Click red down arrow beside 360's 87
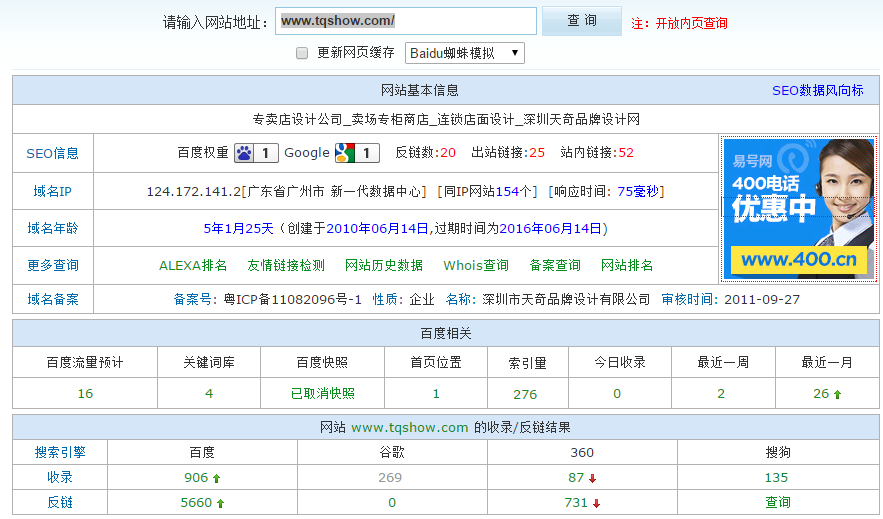The image size is (883, 519). click(592, 478)
